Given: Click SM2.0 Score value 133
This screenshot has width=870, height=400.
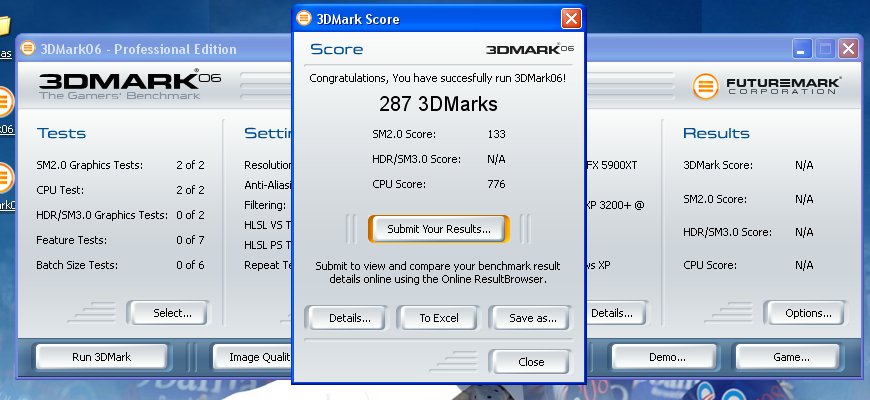Looking at the screenshot, I should pos(497,134).
